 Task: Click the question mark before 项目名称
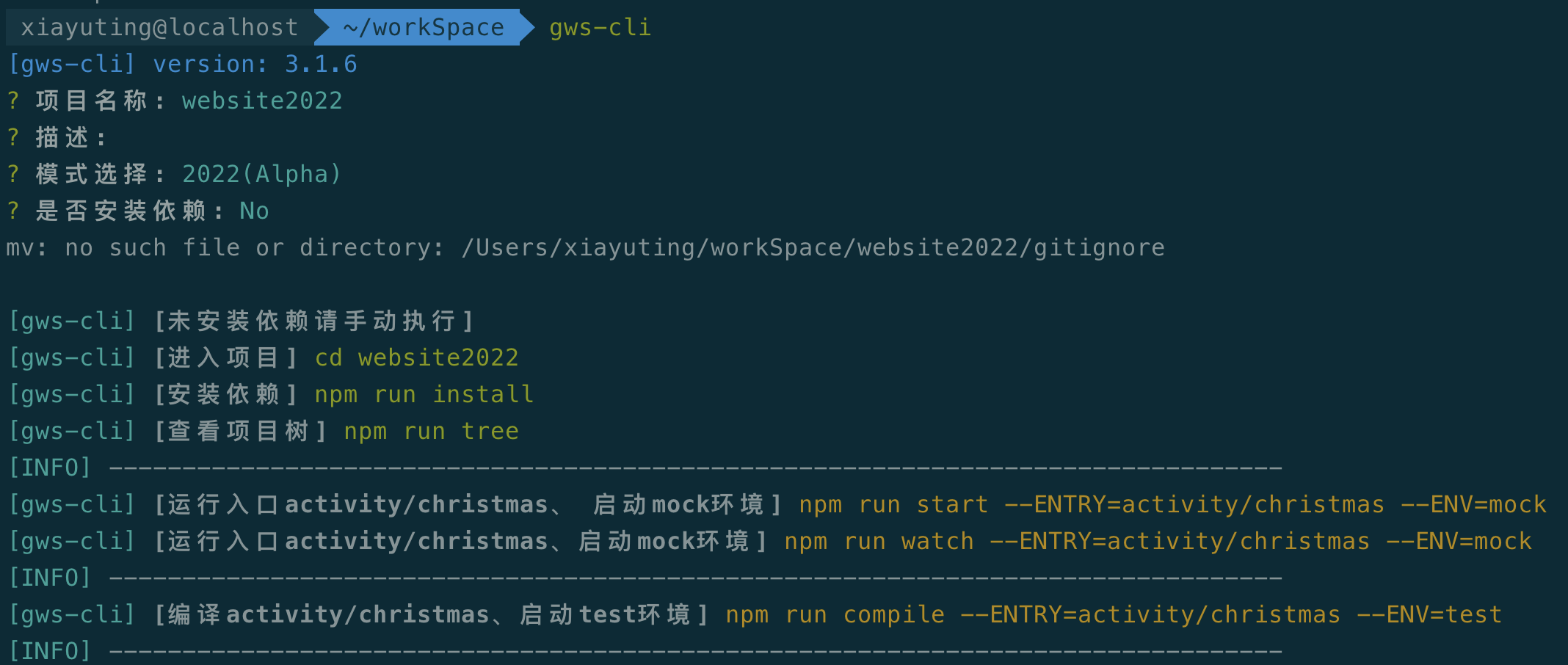tap(13, 101)
